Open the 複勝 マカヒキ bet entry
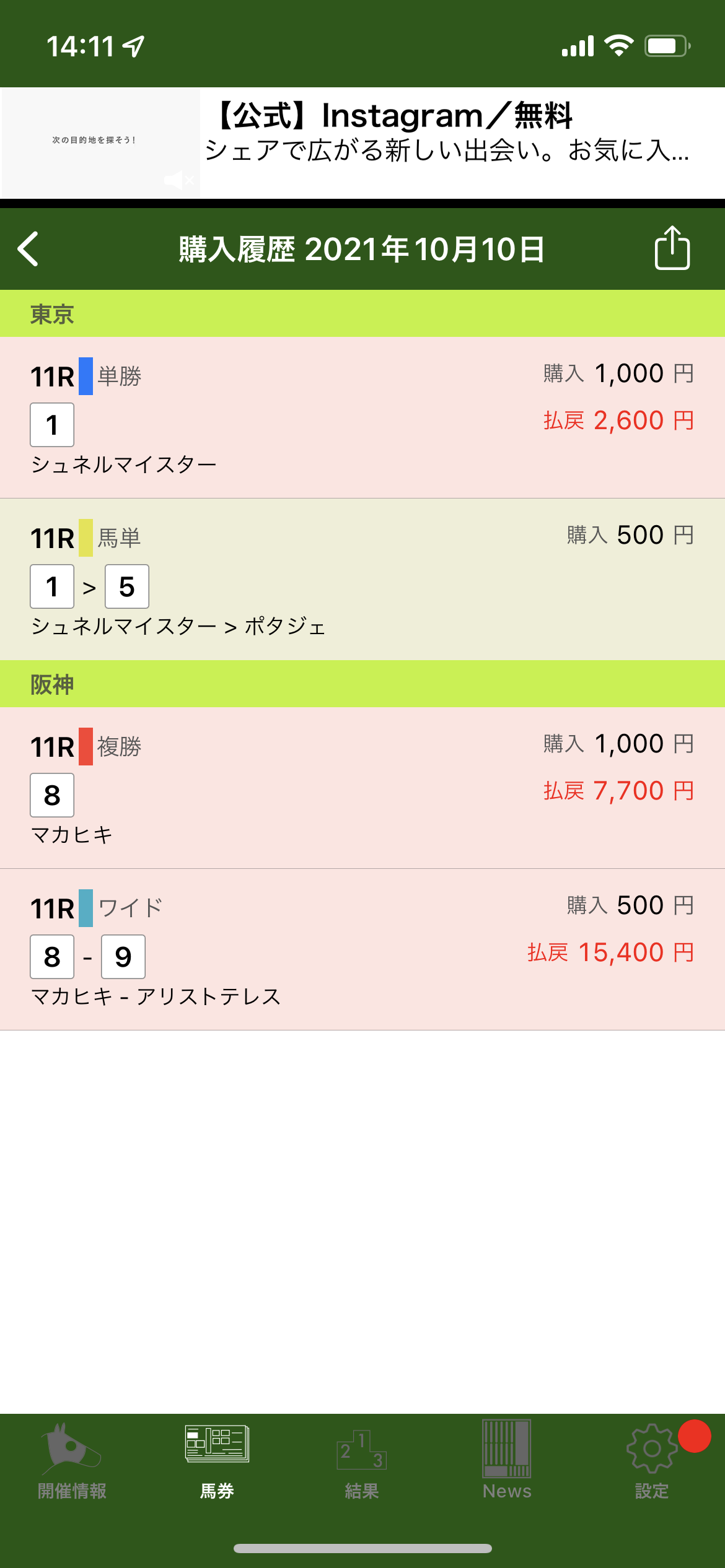The height and width of the screenshot is (1568, 725). pos(362,788)
